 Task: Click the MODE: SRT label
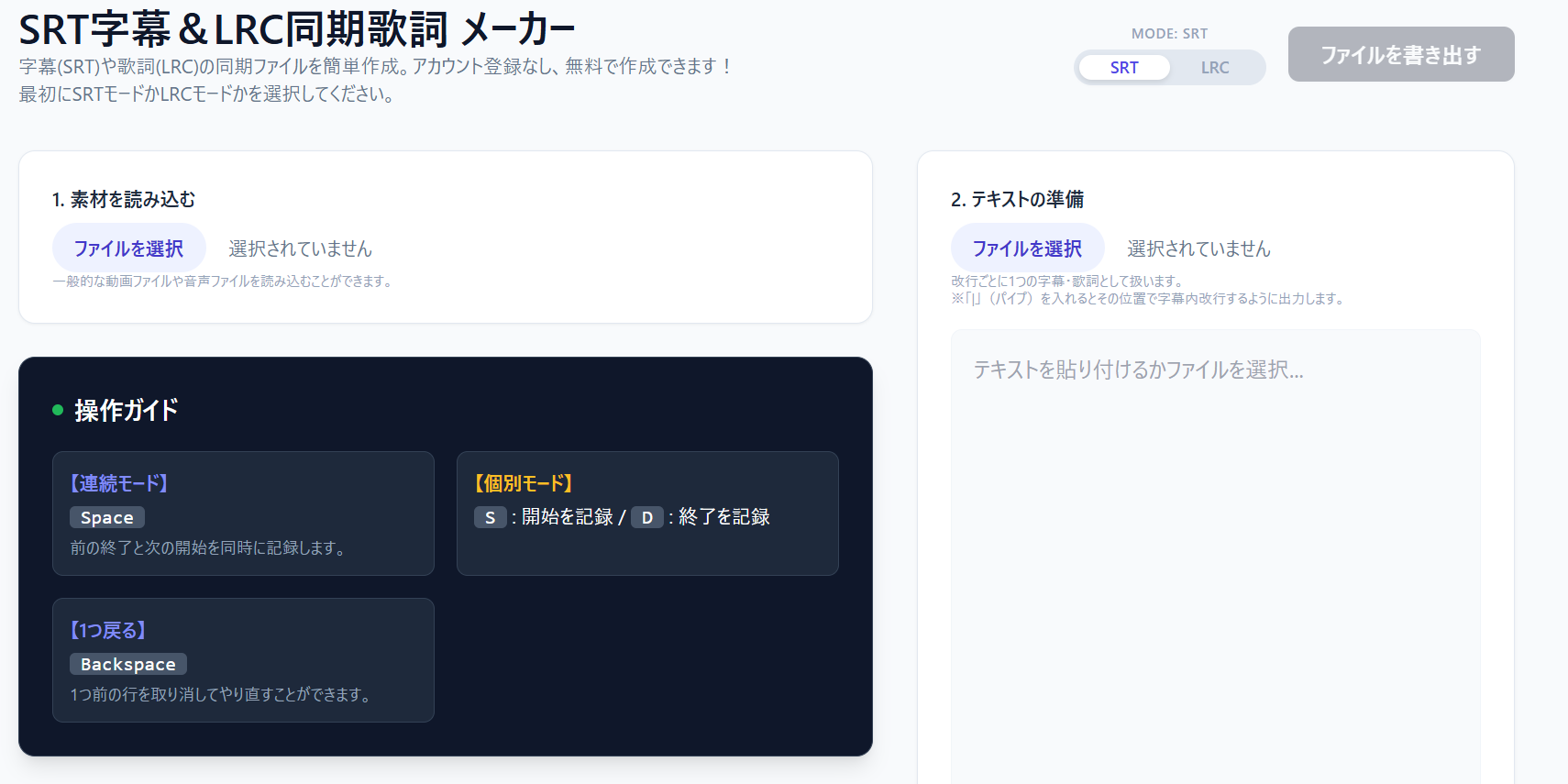pos(1169,34)
